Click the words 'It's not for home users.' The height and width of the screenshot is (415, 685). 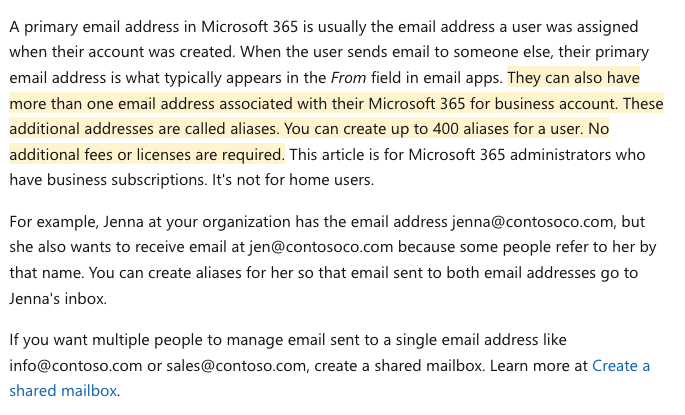pos(293,180)
